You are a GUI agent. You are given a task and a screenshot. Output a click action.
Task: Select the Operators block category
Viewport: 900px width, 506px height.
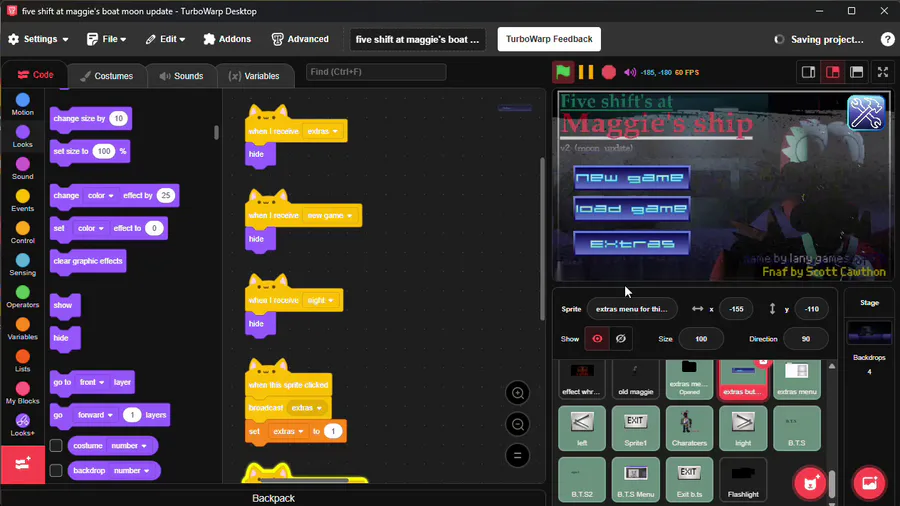coord(22,298)
